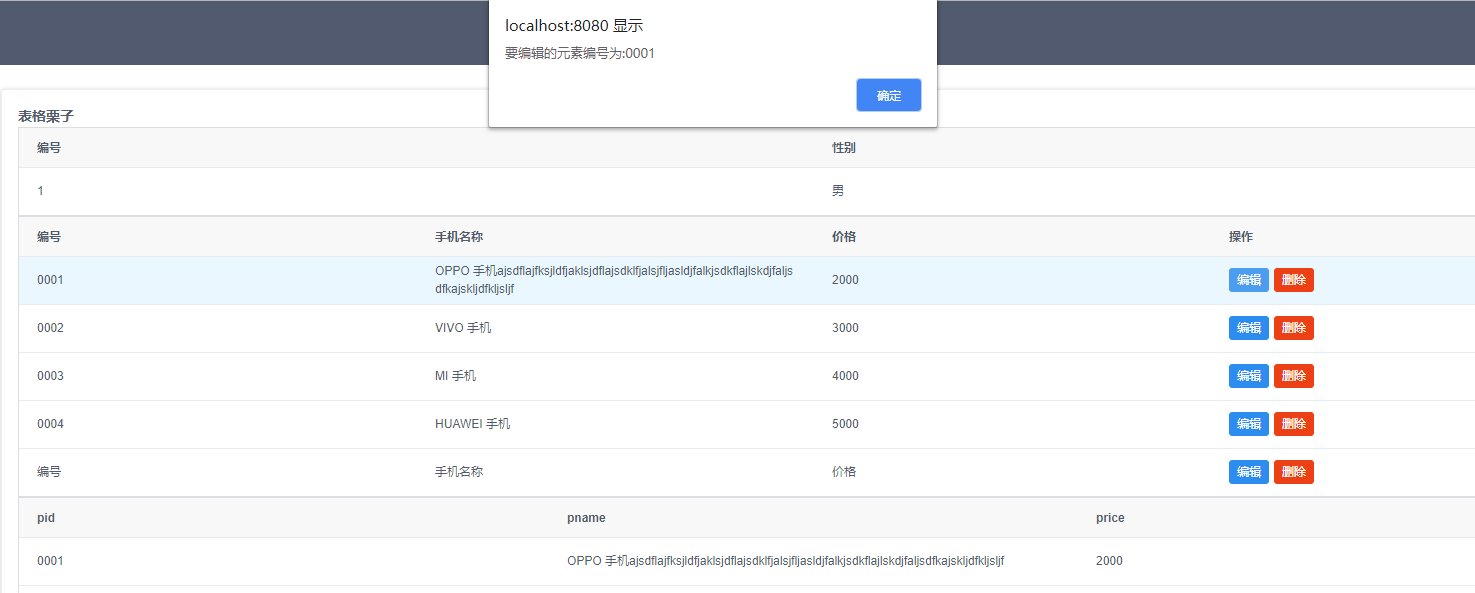
Task: Click the 0003 cell
Action: tap(50, 376)
